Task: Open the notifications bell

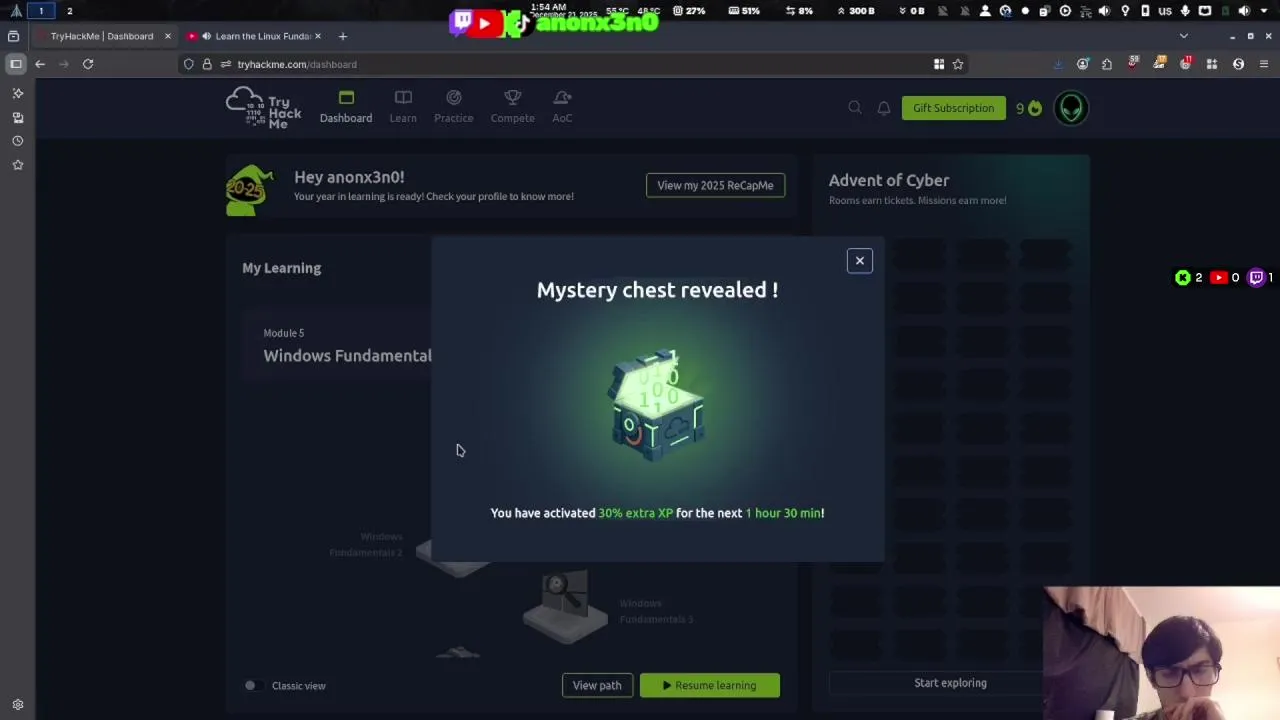Action: tap(884, 108)
